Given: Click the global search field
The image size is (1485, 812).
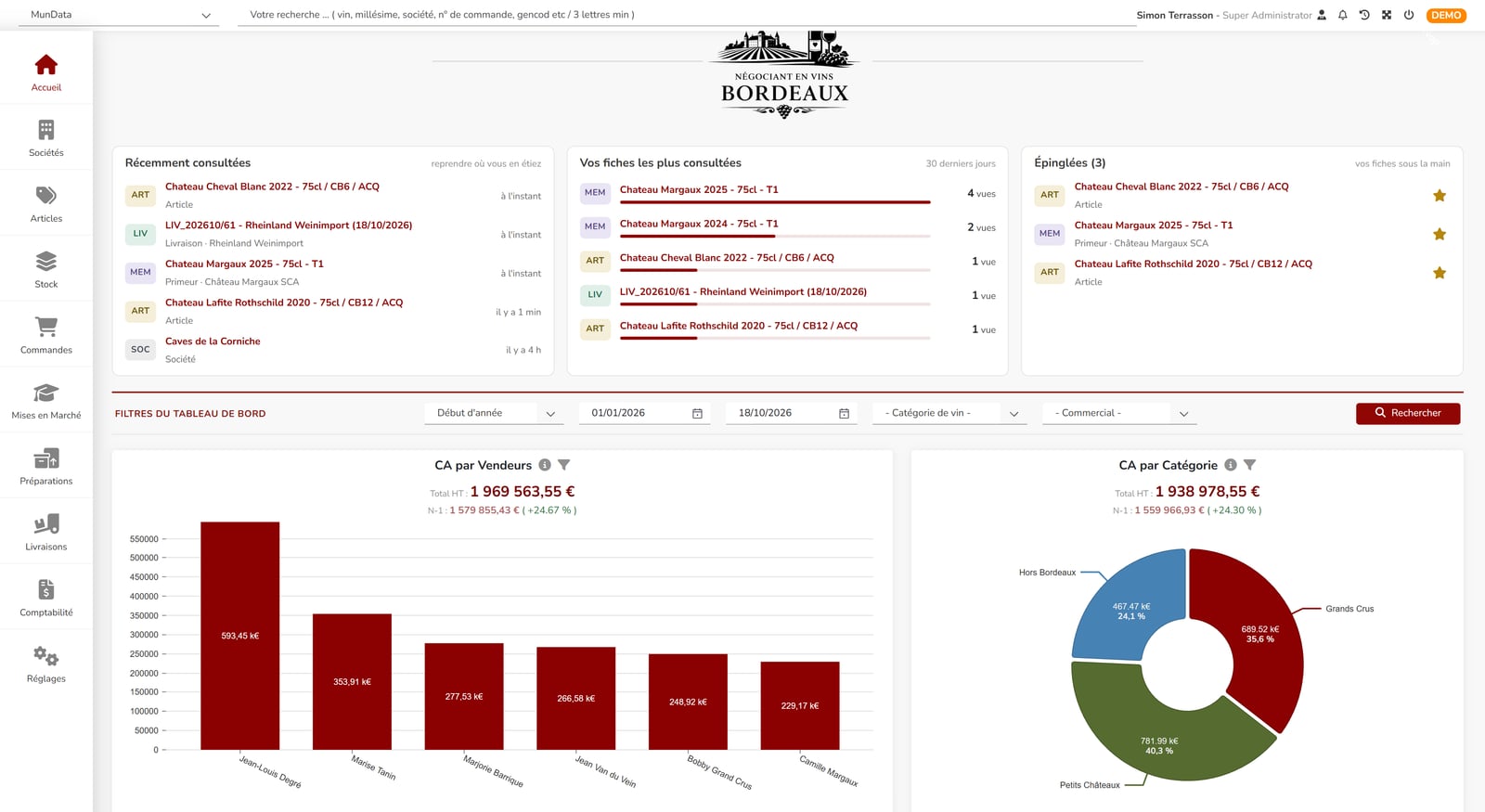Looking at the screenshot, I should click(687, 15).
